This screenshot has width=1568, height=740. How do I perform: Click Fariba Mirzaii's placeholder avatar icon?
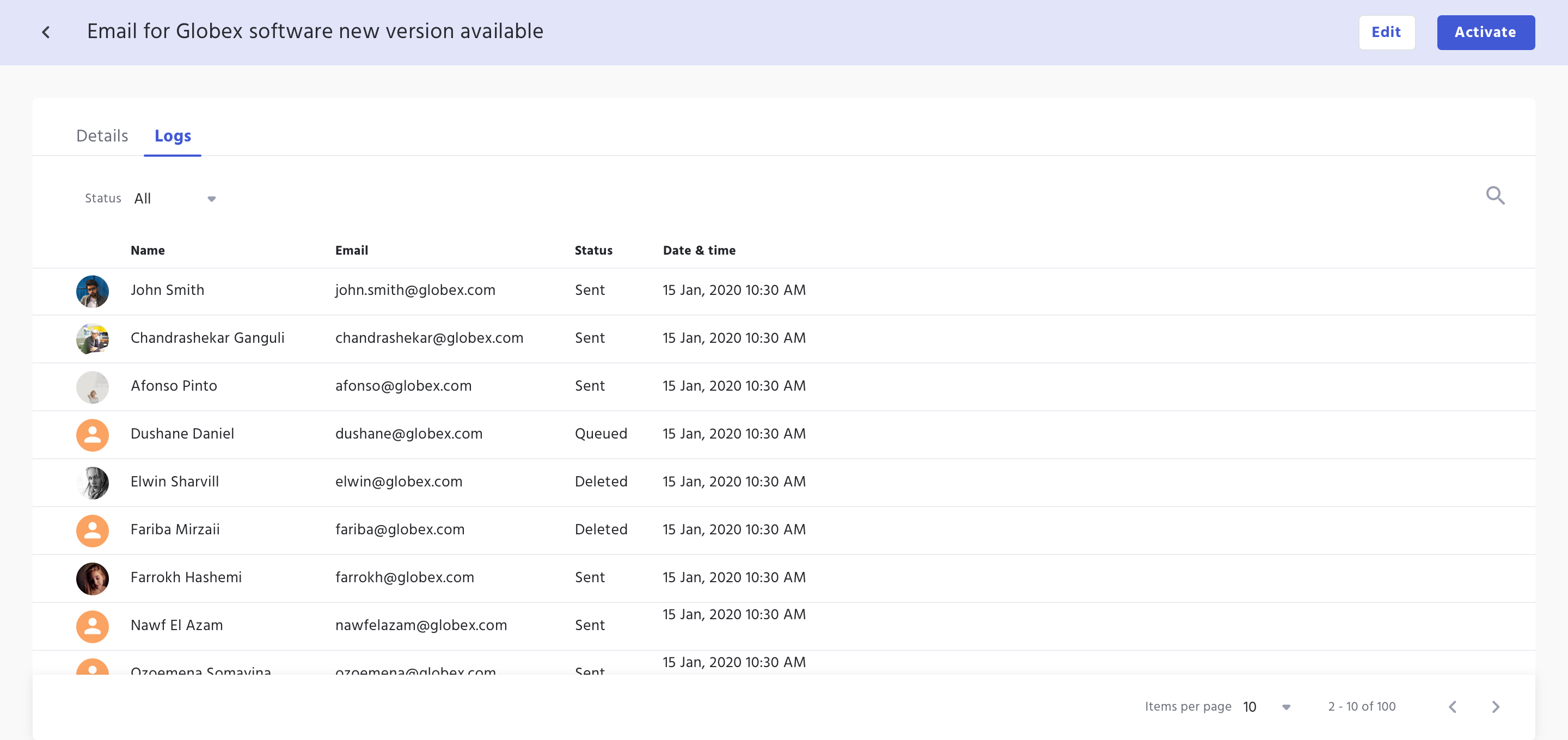coord(93,530)
